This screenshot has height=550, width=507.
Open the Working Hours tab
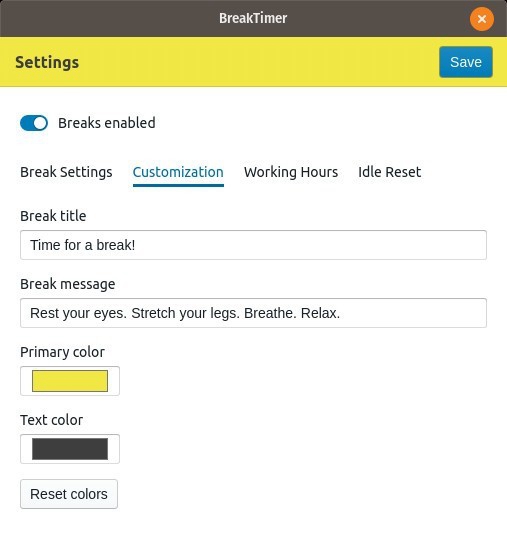tap(291, 172)
